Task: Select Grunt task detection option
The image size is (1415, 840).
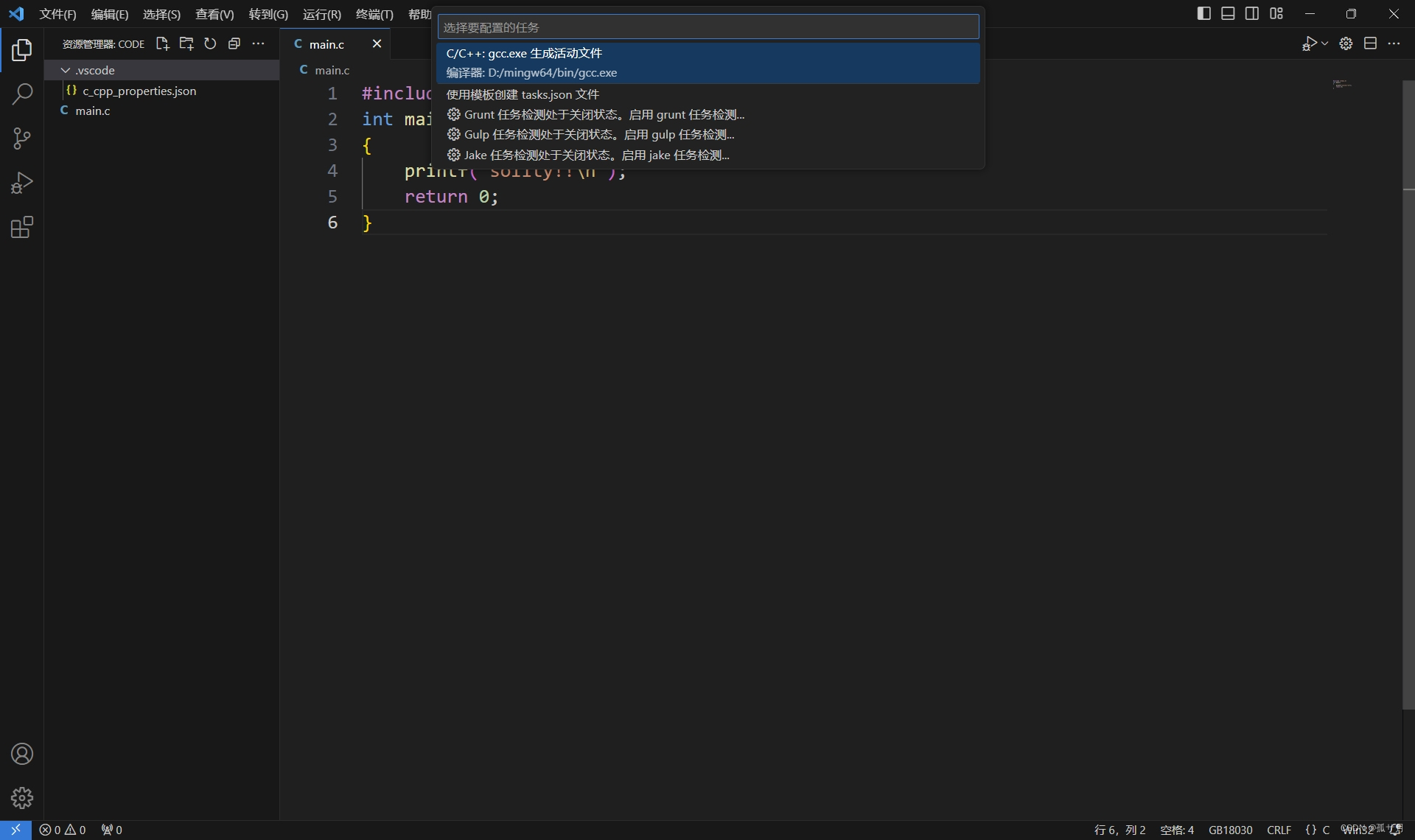Action: click(708, 114)
